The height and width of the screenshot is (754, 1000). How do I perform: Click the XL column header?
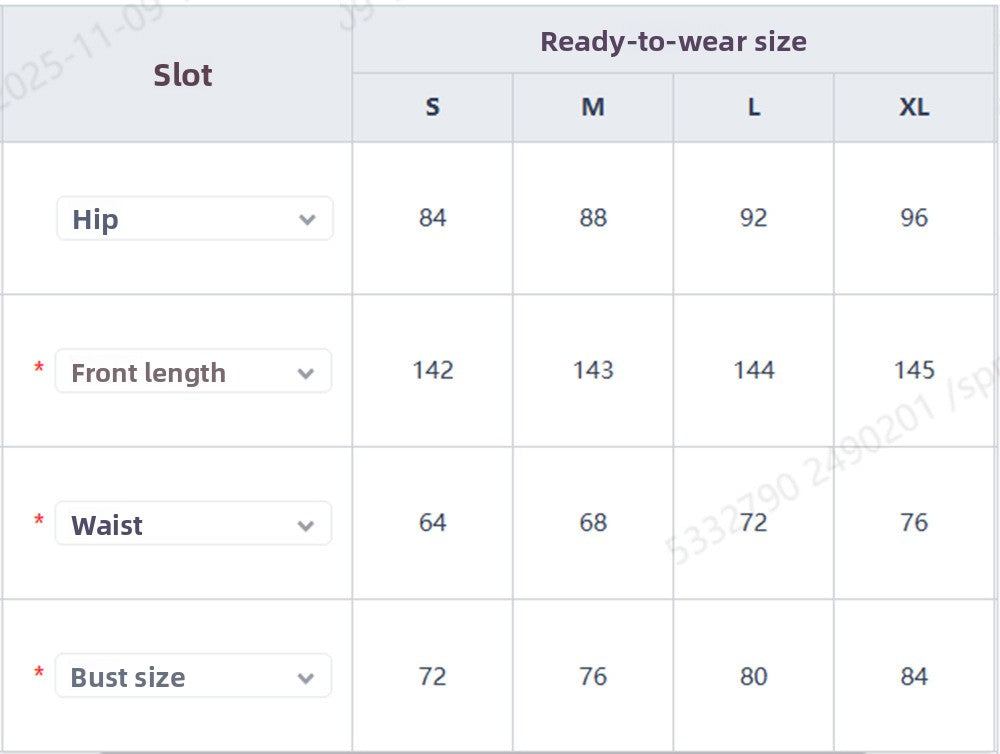click(914, 107)
